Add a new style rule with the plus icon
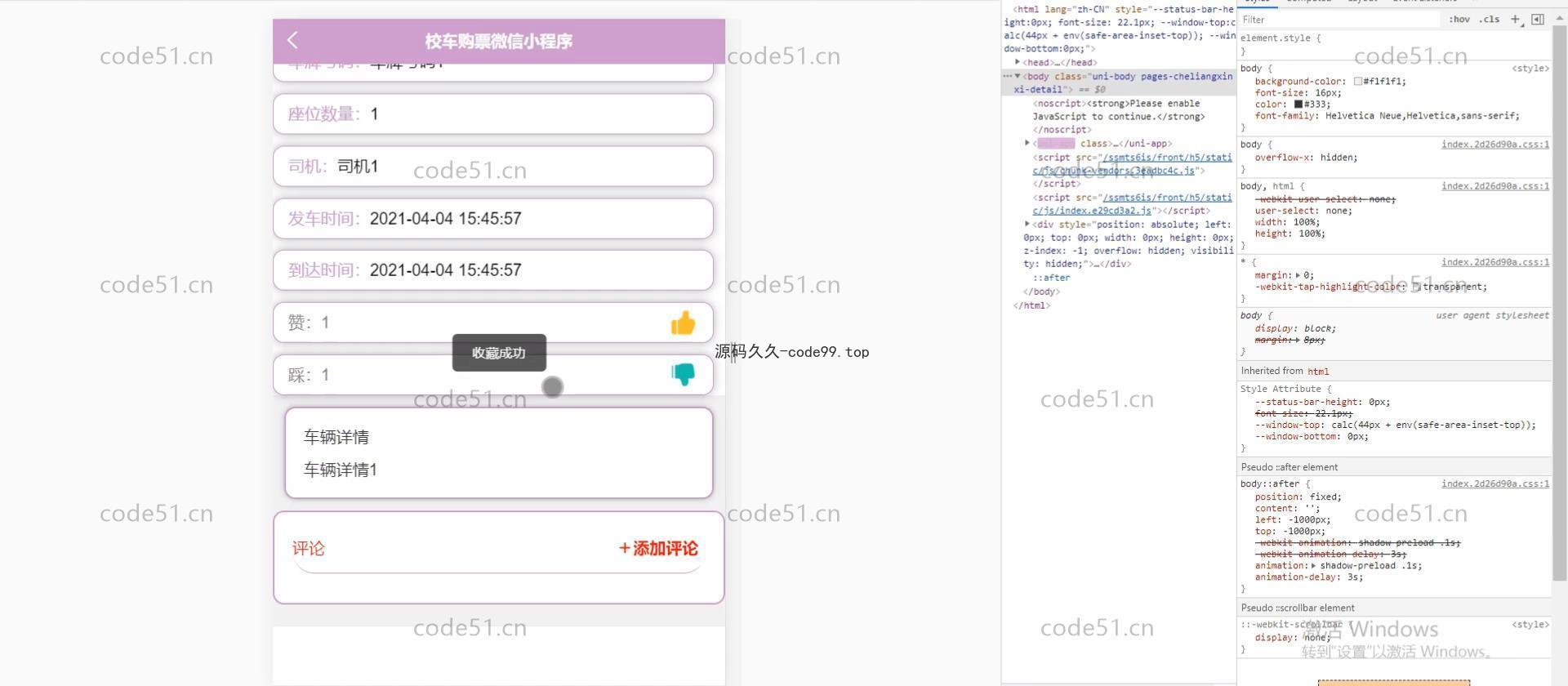 click(1516, 20)
